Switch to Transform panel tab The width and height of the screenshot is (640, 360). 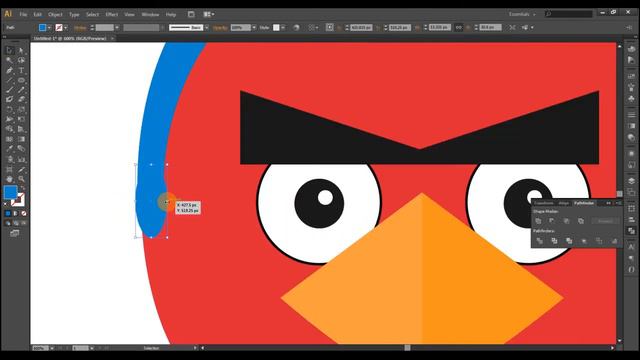click(x=544, y=203)
